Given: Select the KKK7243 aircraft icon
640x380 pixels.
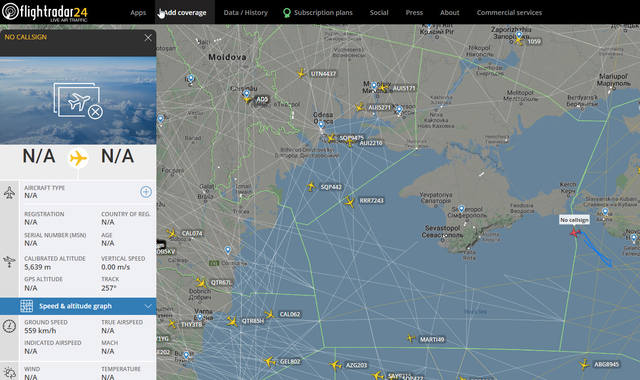Looking at the screenshot, I should click(x=349, y=202).
